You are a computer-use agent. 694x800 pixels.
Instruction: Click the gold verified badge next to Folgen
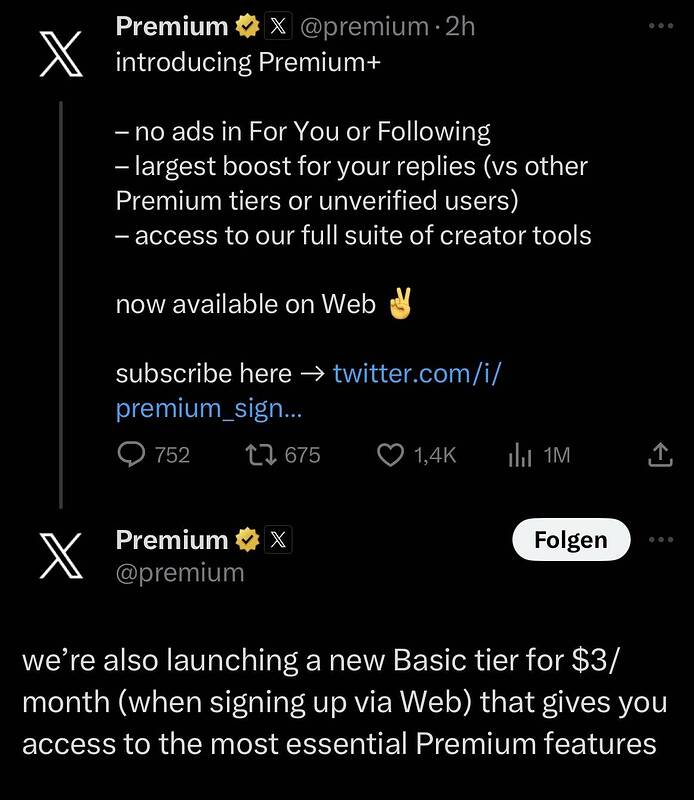click(247, 540)
